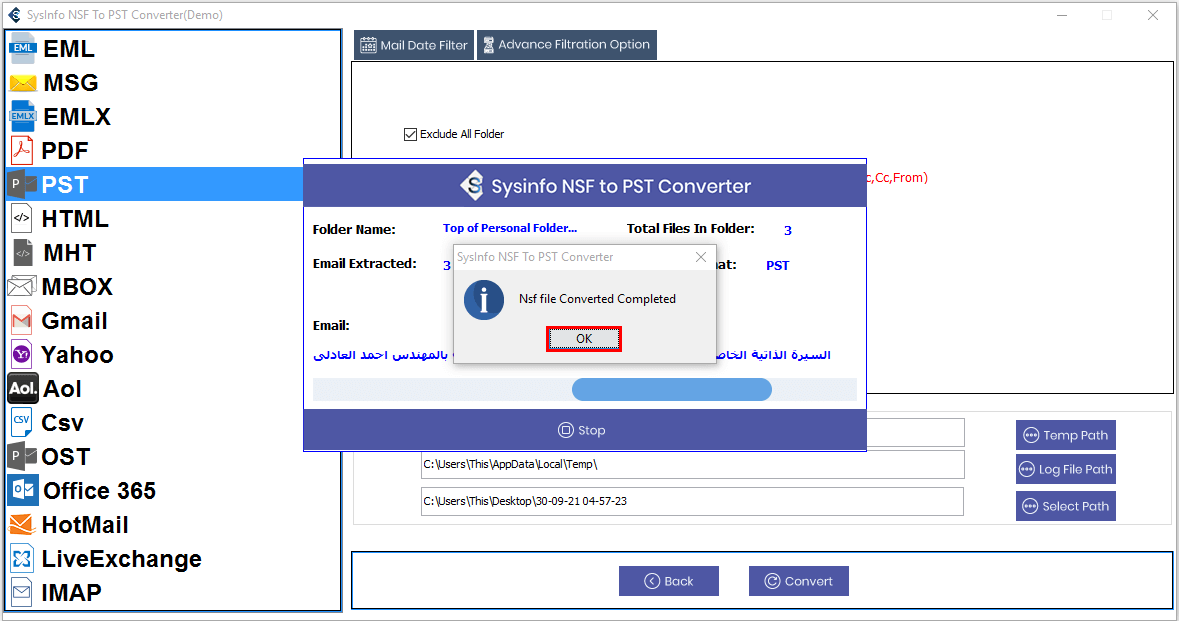Select the MHT label in list
Image resolution: width=1179 pixels, height=621 pixels.
tap(70, 253)
